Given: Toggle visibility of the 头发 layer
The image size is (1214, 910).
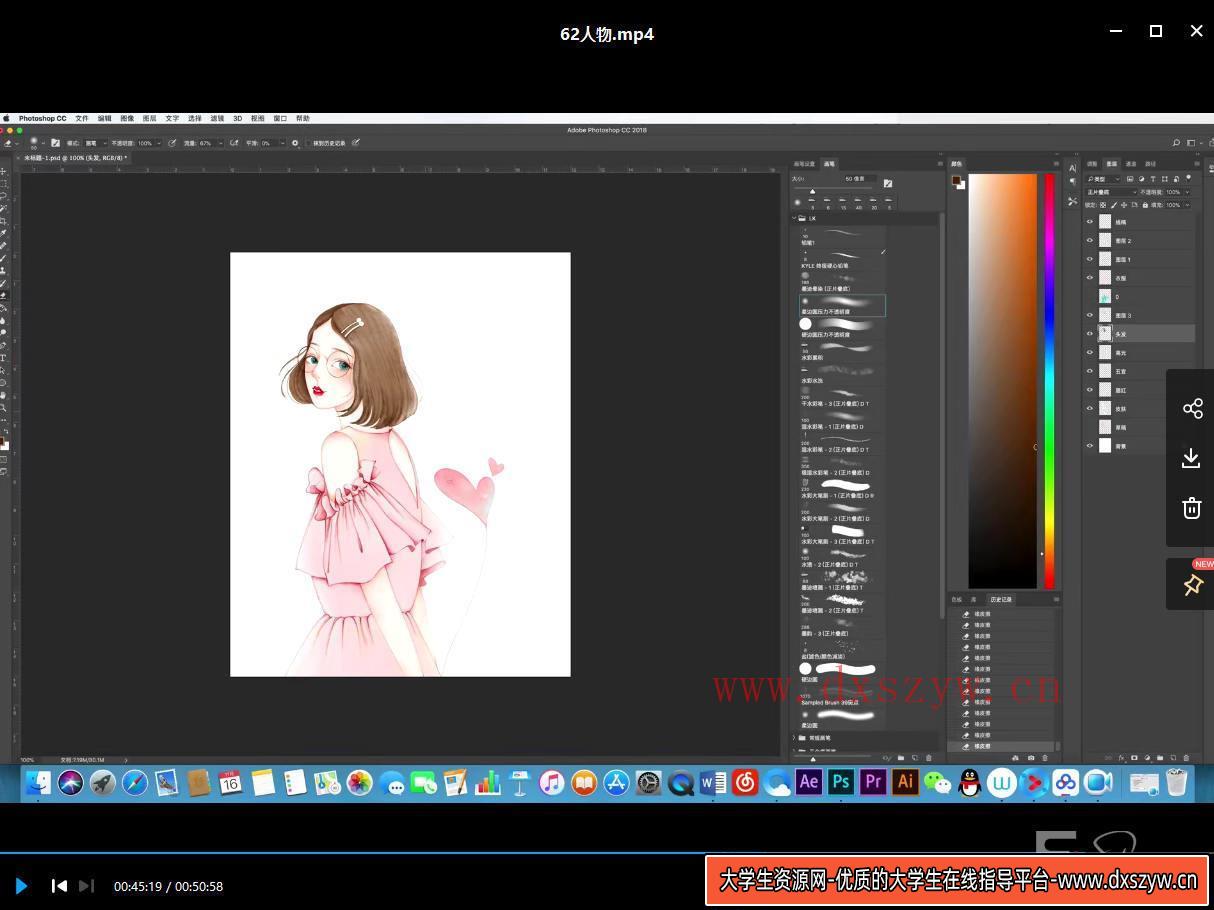Looking at the screenshot, I should pos(1090,334).
